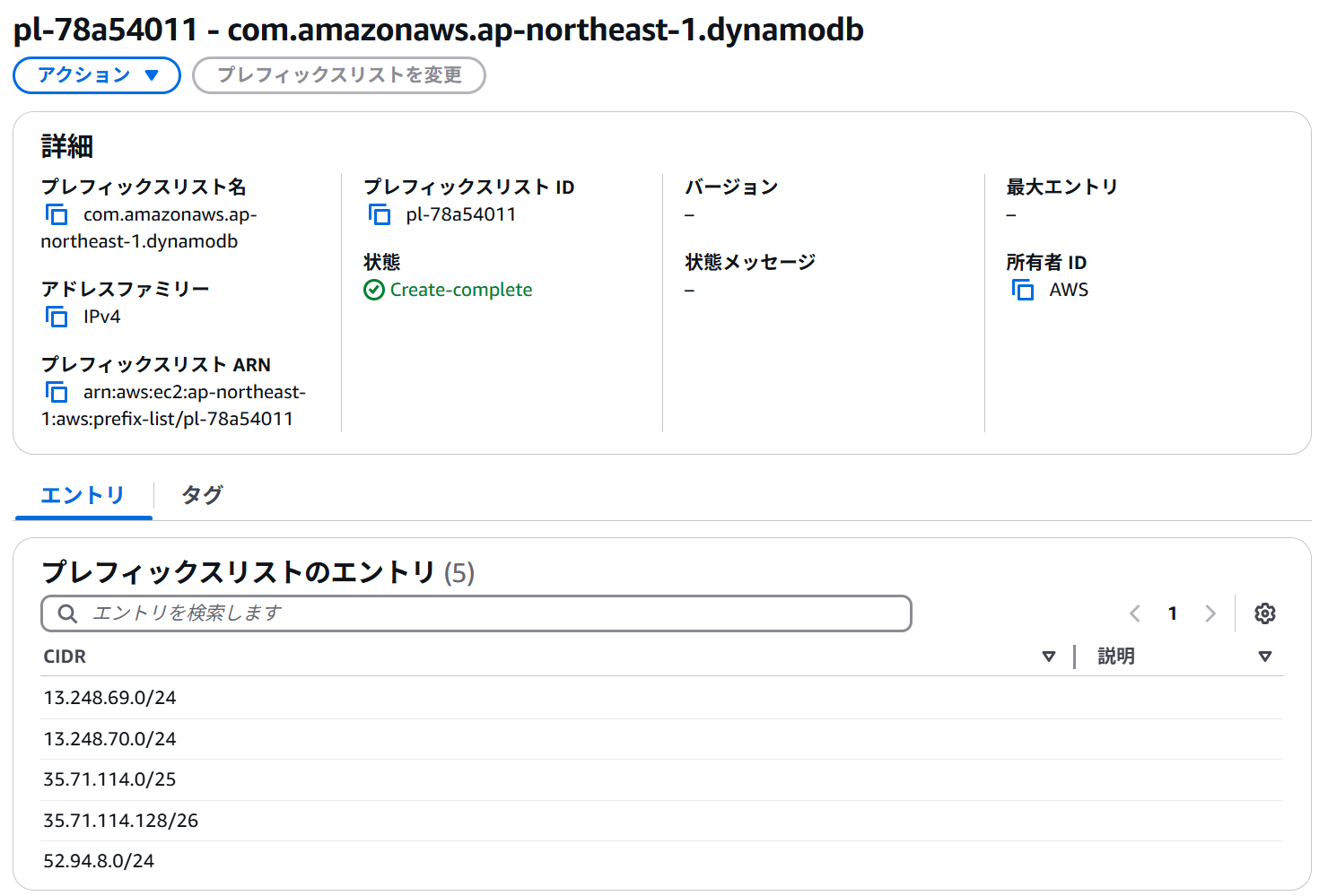This screenshot has height=896, width=1319.
Task: Sort entries by CIDR column arrow
Action: 1049,657
